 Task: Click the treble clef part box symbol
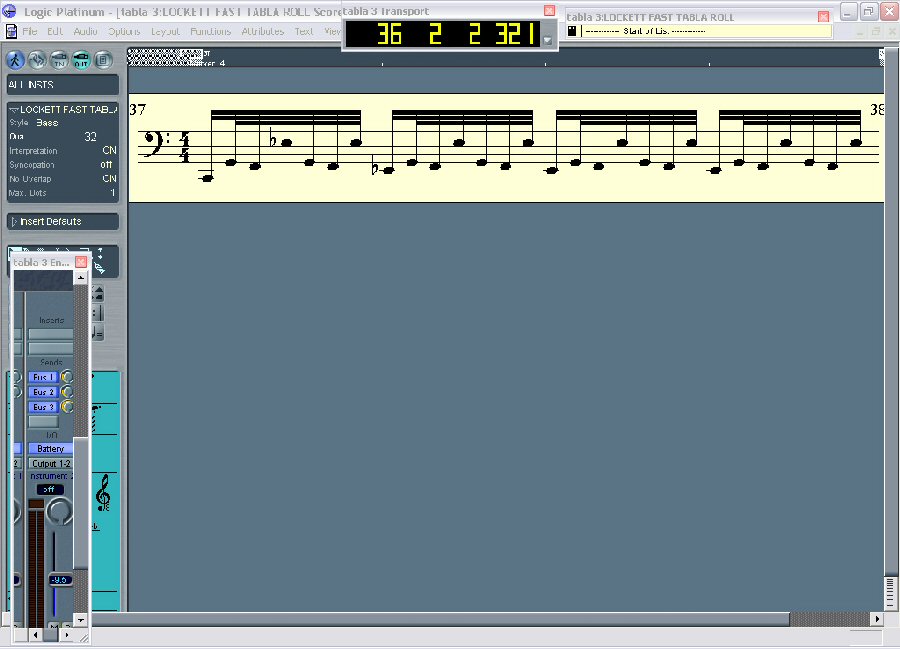click(x=102, y=494)
